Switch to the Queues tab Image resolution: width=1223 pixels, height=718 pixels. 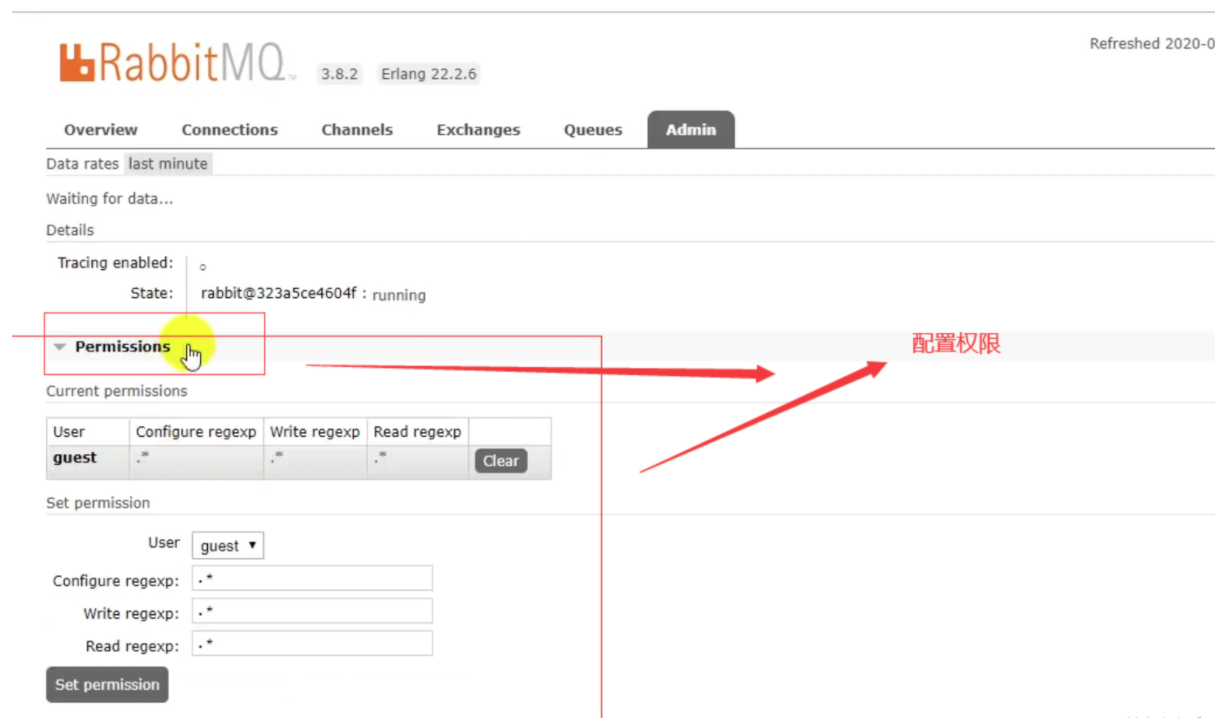tap(593, 130)
